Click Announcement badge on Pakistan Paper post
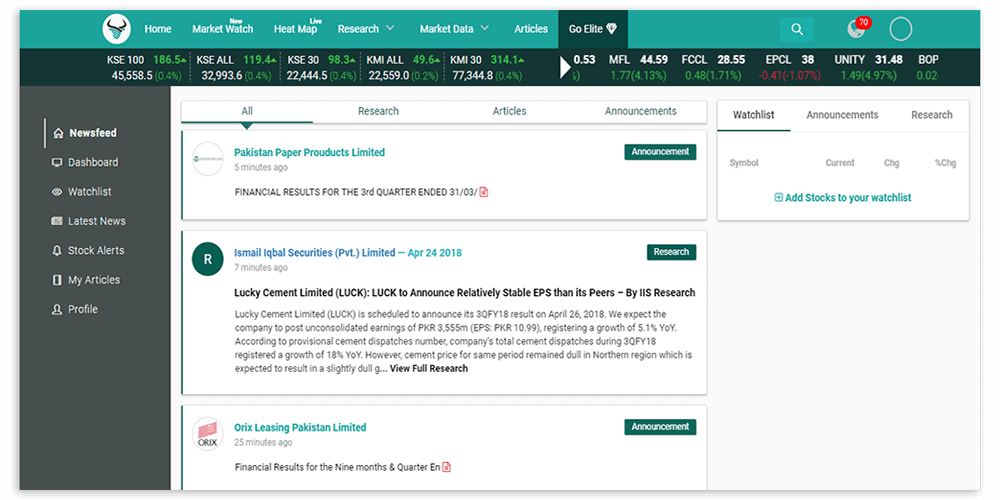 (x=660, y=152)
